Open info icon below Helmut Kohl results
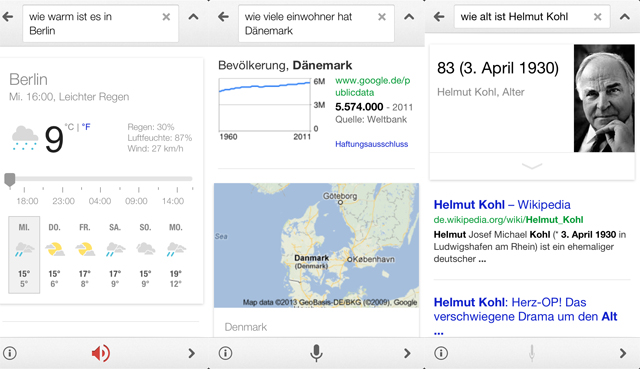640x369 pixels. (441, 353)
